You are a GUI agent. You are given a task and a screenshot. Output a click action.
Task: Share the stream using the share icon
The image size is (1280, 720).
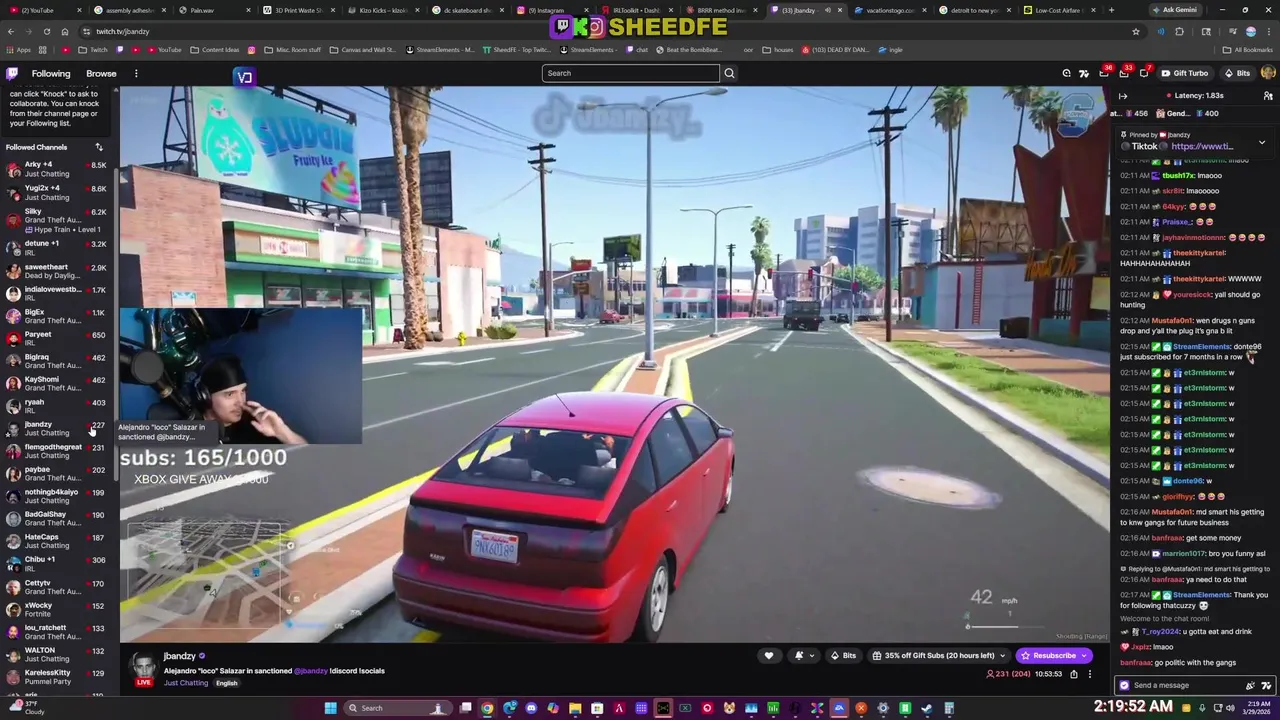pyautogui.click(x=1074, y=674)
